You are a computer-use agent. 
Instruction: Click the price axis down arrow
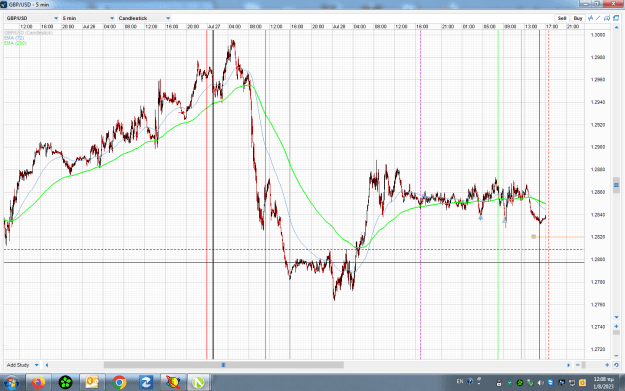click(x=616, y=317)
